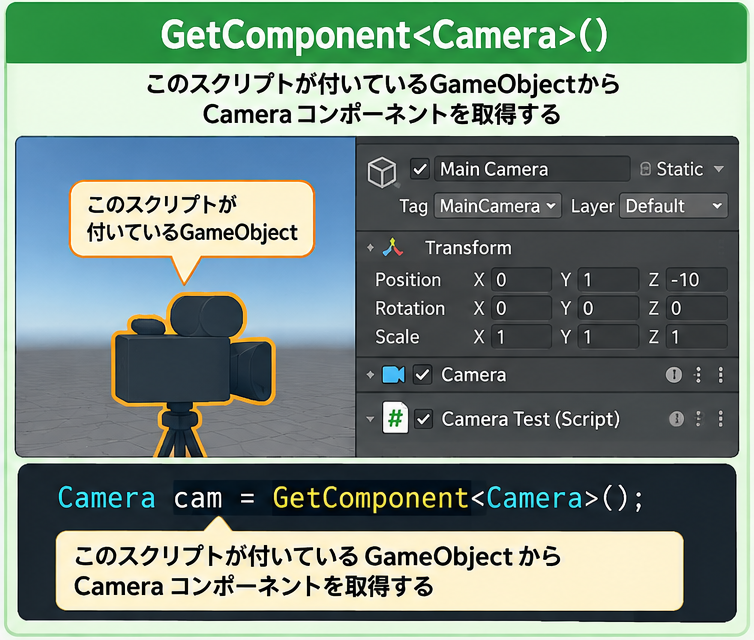The image size is (754, 640).
Task: Click the yellow GetComponent word in code
Action: [x=370, y=498]
